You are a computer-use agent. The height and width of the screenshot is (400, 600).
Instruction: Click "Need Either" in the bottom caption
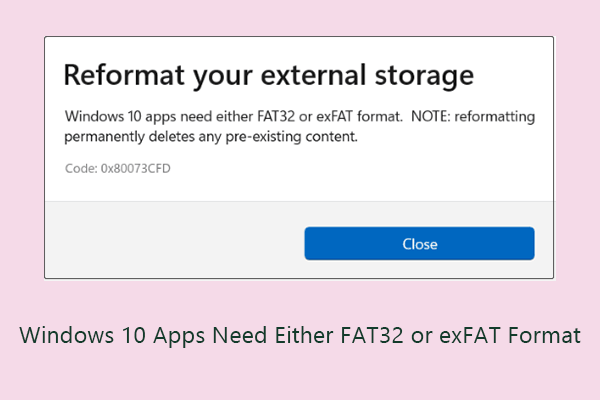tap(238, 336)
